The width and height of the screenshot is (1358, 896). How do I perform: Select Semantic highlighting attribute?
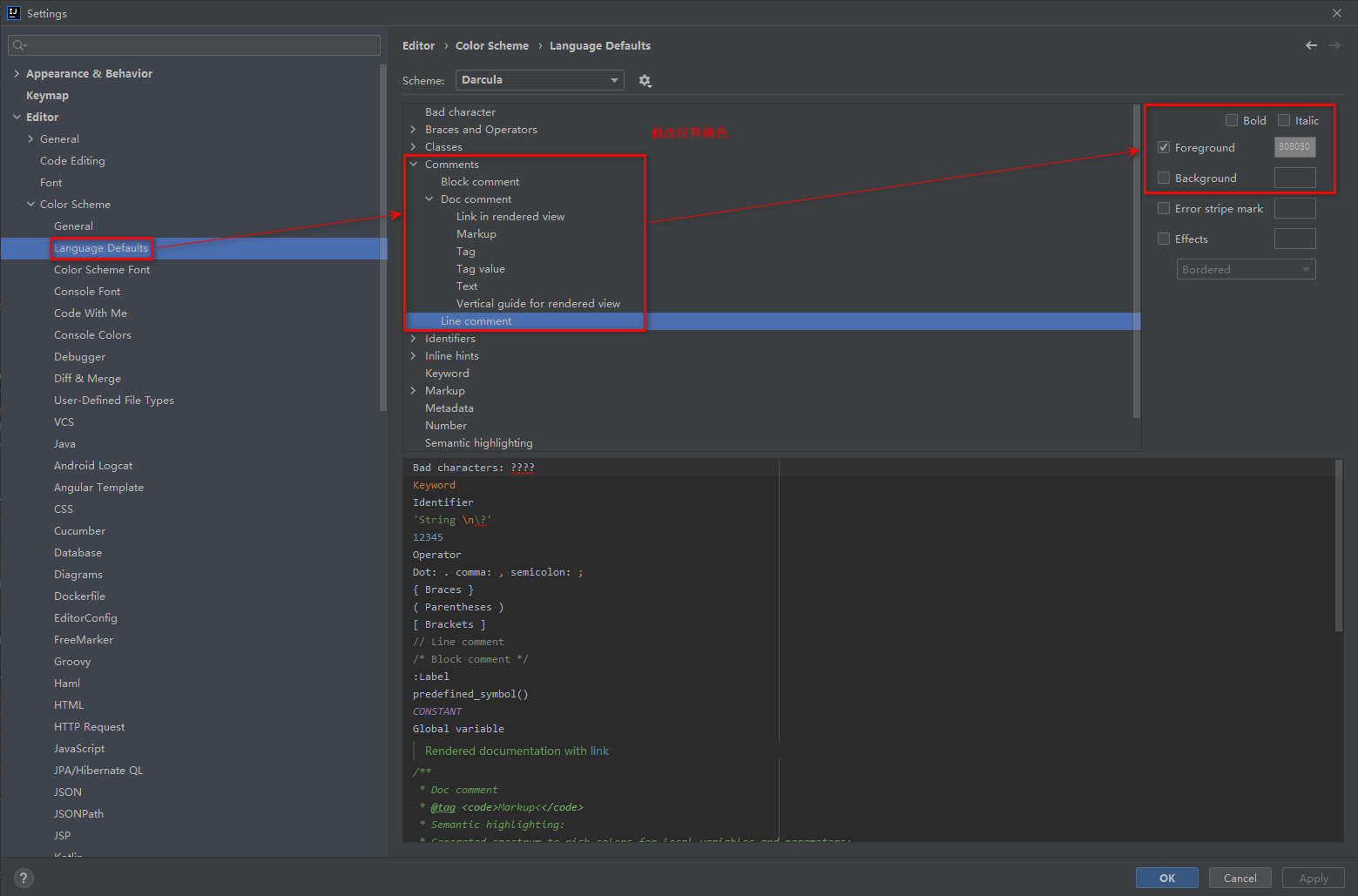tap(479, 443)
